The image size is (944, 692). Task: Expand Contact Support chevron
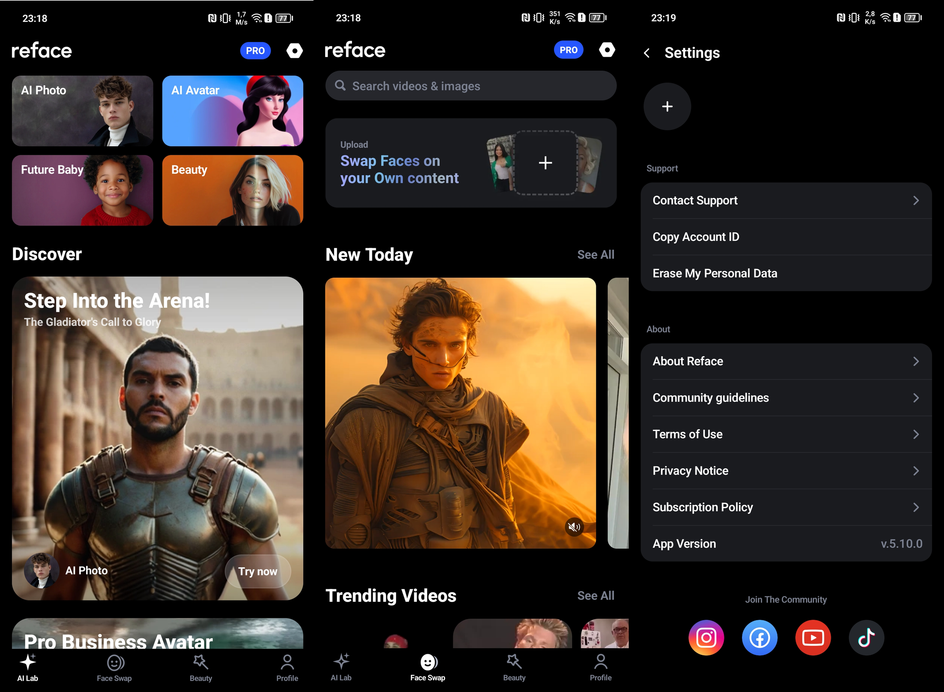[916, 201]
